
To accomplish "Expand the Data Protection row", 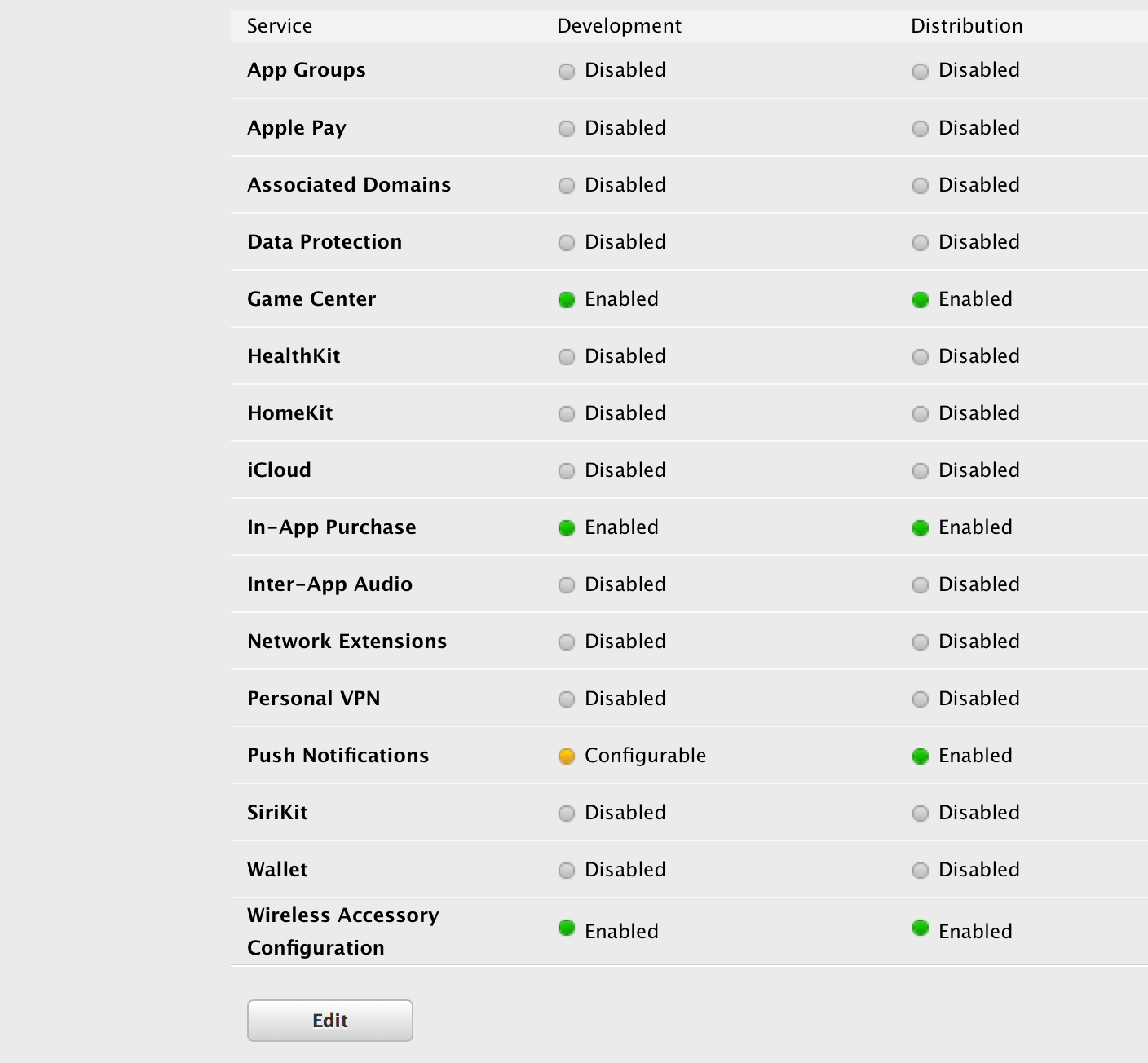I will pyautogui.click(x=325, y=242).
